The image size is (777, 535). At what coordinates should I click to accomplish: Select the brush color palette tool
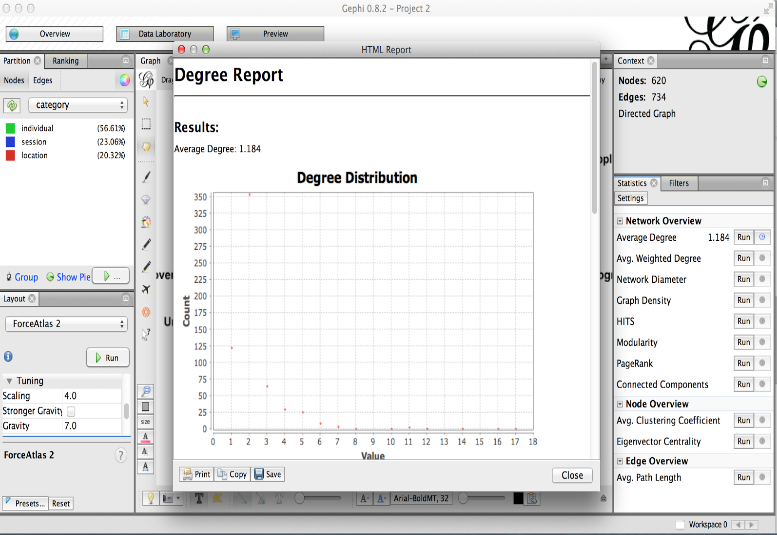[x=146, y=222]
